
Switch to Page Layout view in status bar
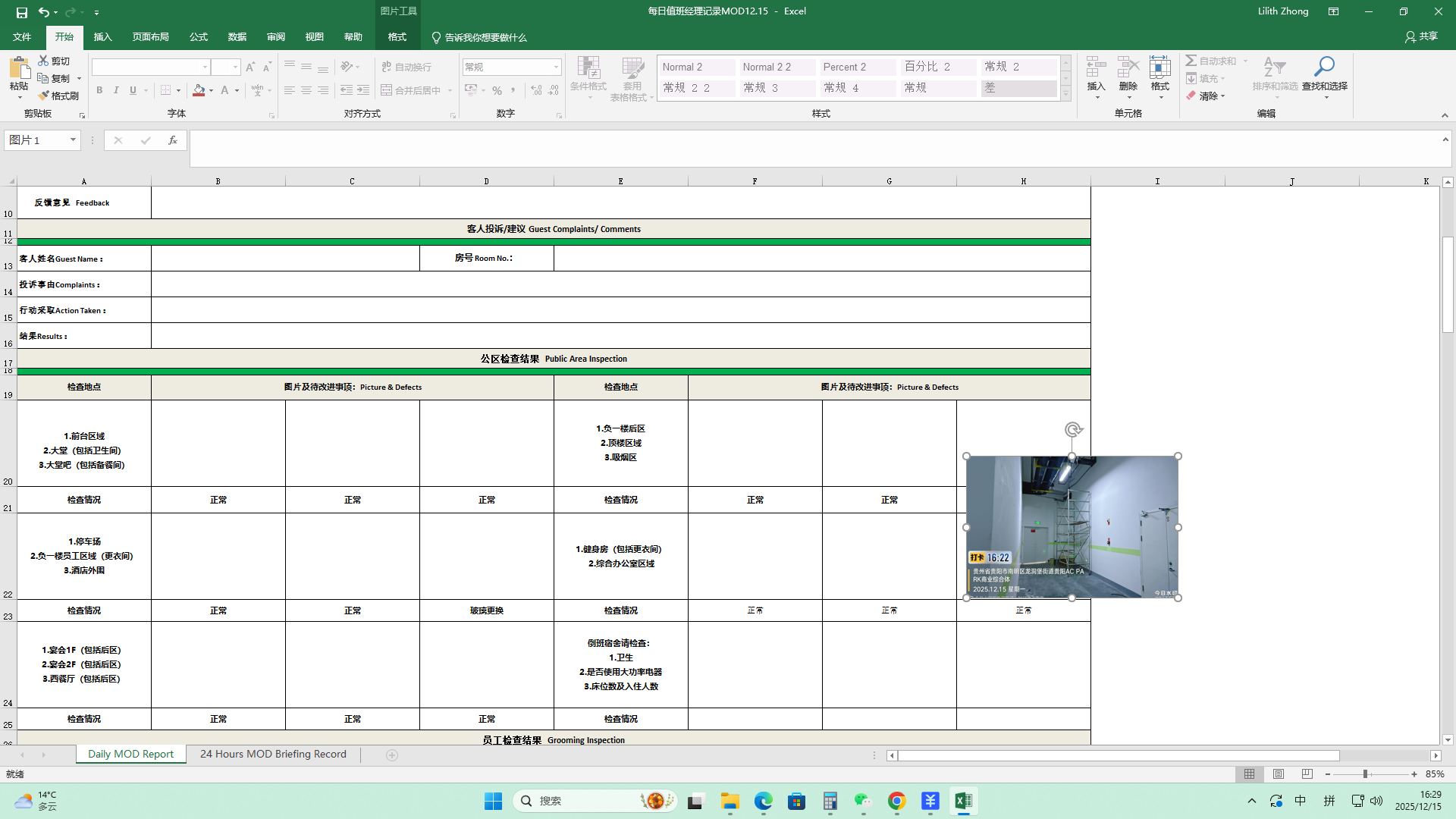tap(1279, 774)
